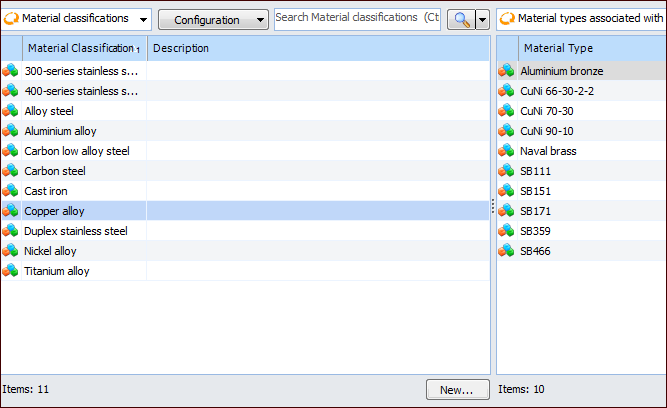Select the Carbon low alloy steel classification
Image resolution: width=667 pixels, height=408 pixels.
pyautogui.click(x=77, y=151)
